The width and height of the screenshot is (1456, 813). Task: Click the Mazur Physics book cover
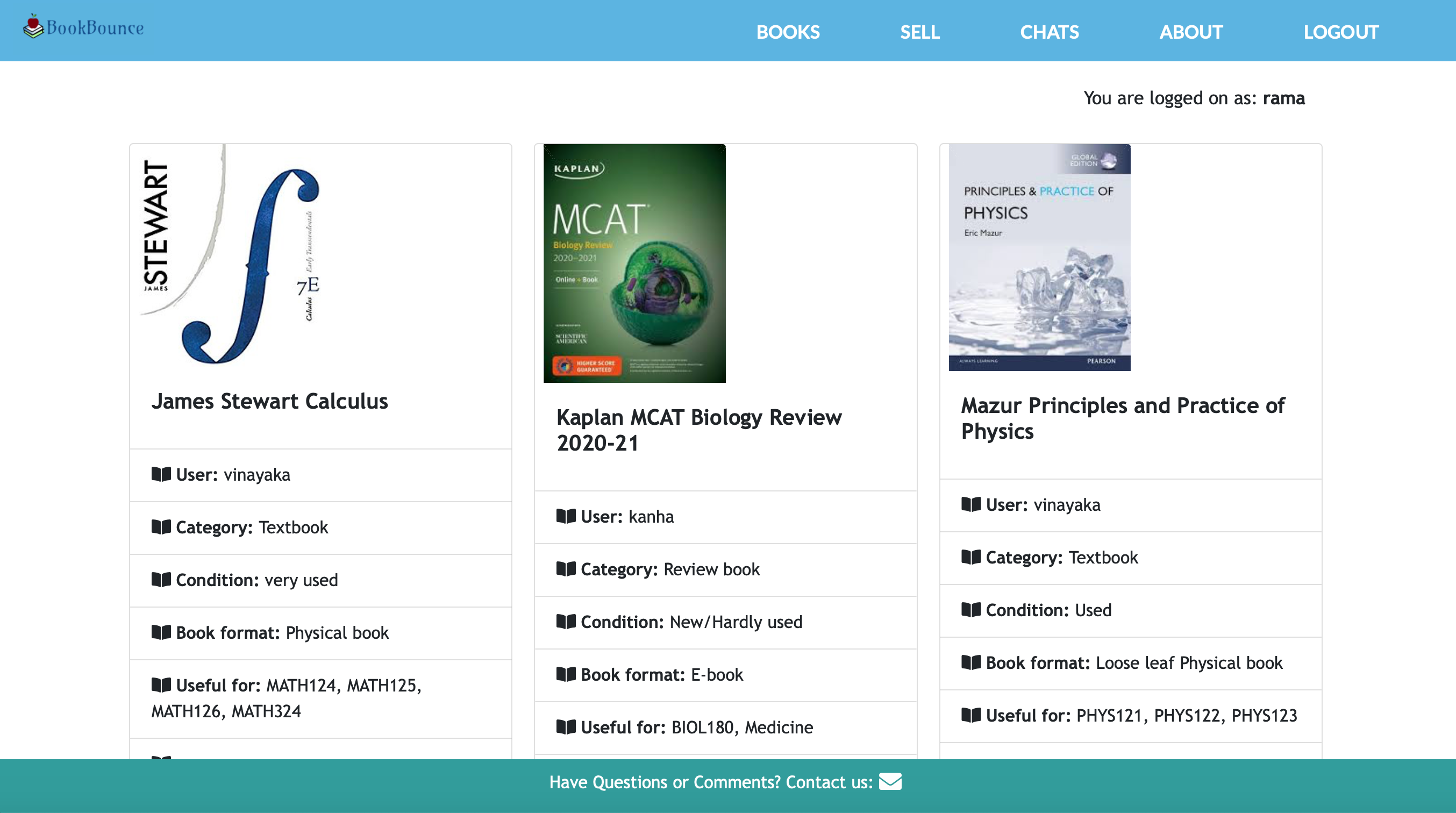coord(1039,257)
